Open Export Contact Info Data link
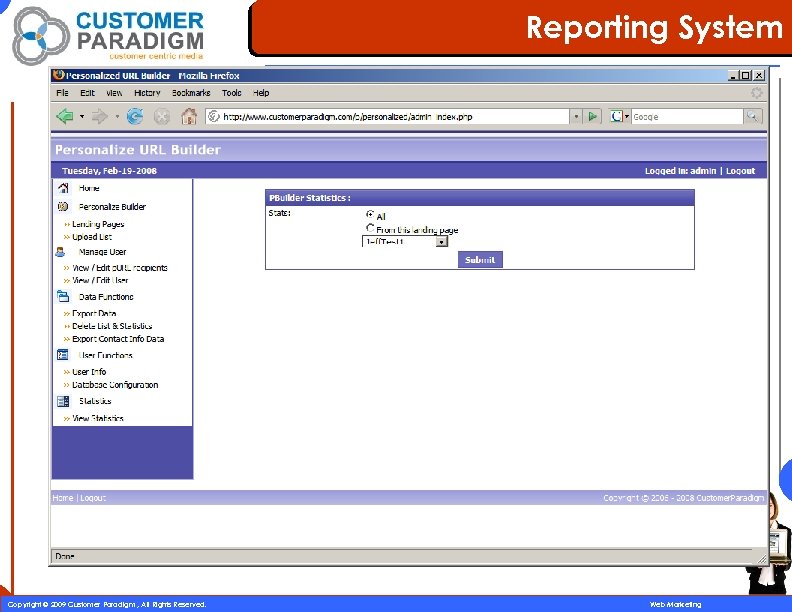This screenshot has width=792, height=612. click(118, 339)
